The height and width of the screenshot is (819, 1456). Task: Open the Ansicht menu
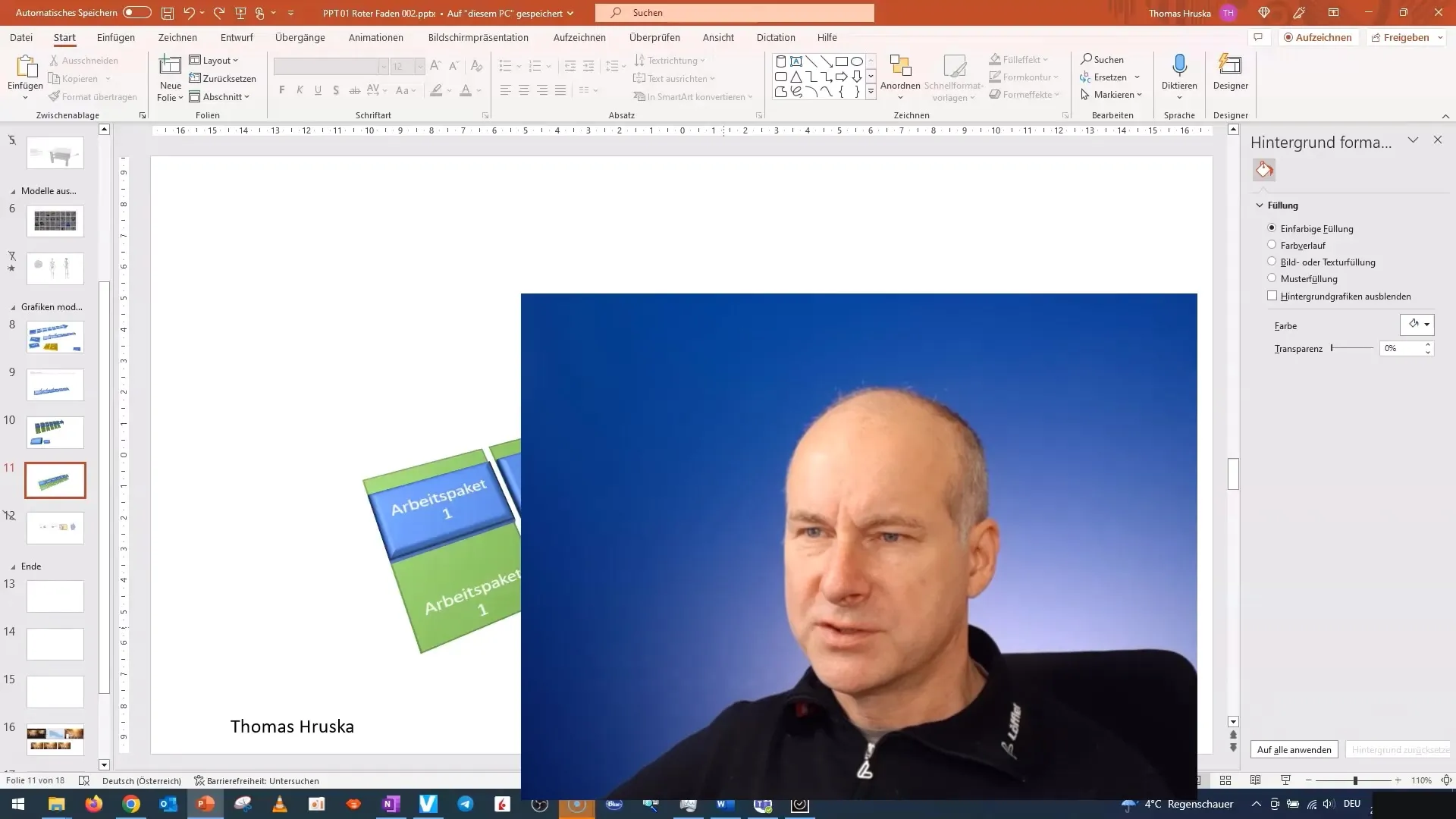(718, 37)
